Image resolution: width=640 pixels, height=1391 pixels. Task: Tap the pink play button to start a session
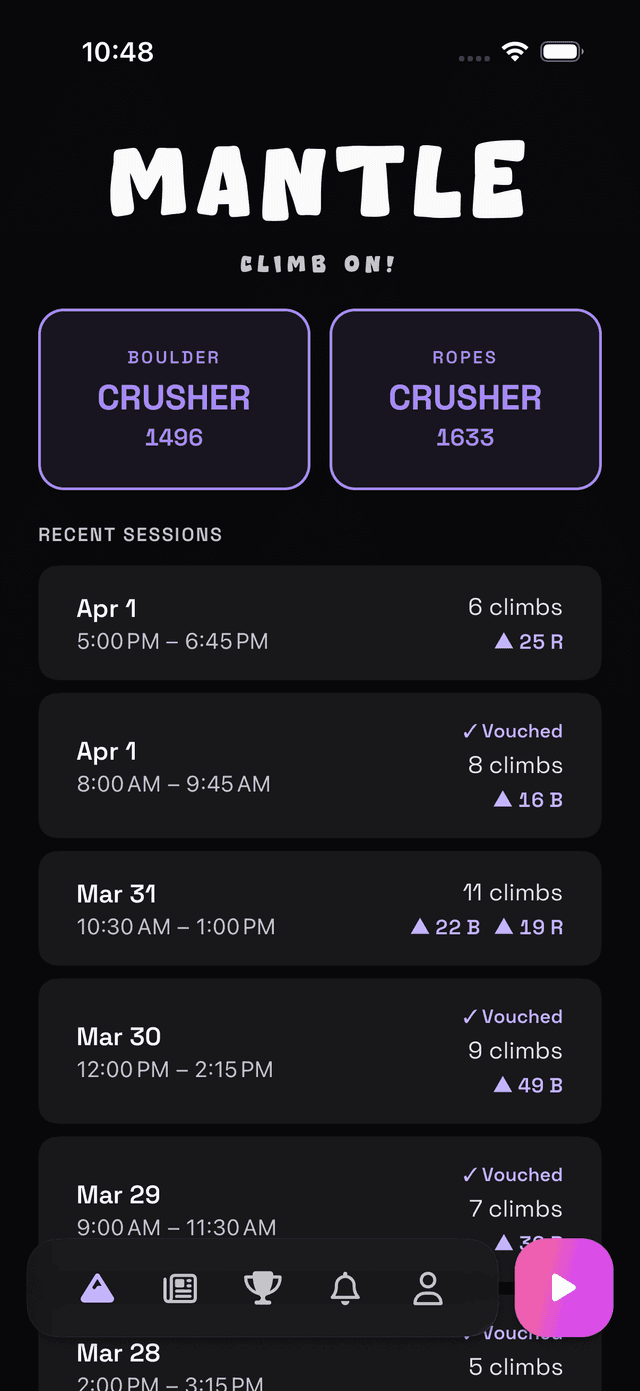tap(564, 1288)
